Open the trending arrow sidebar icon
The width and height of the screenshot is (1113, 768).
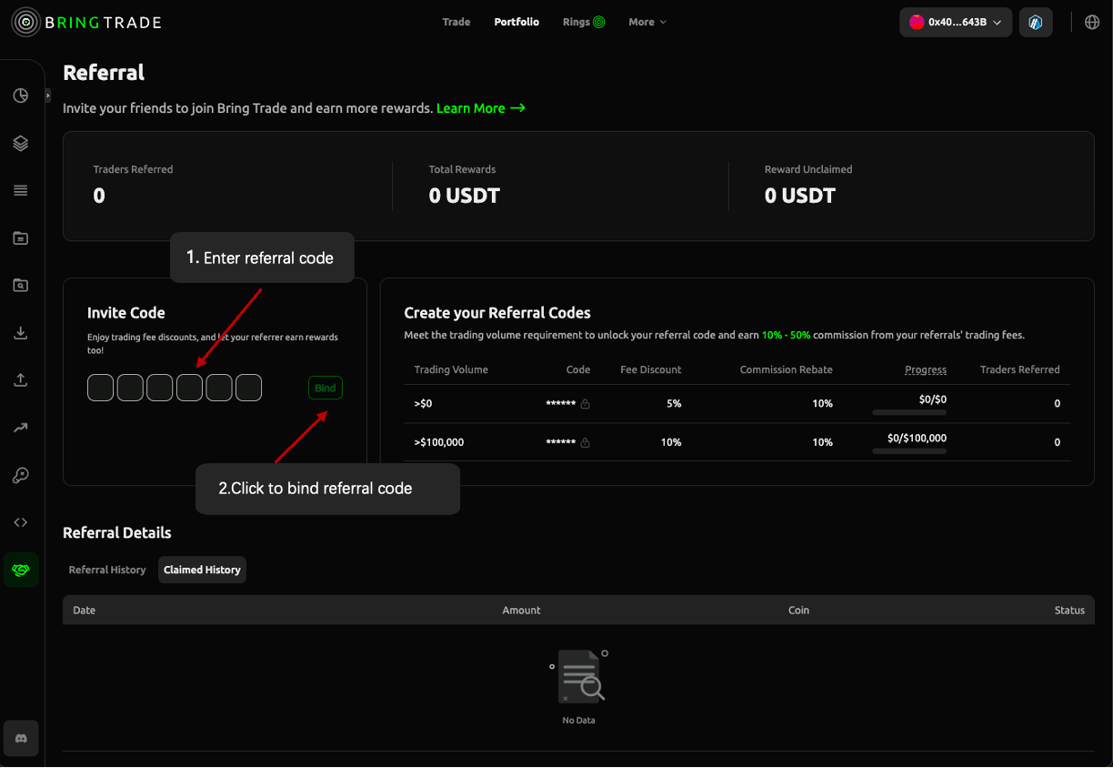click(21, 427)
